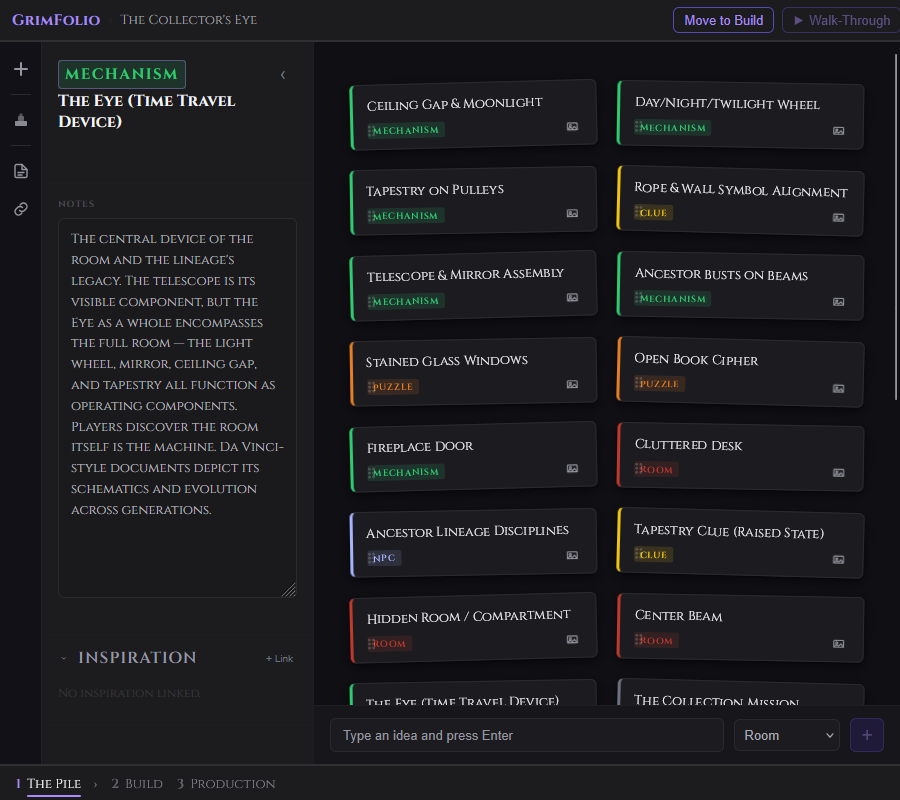Open the document notes icon in sidebar
The height and width of the screenshot is (800, 900).
click(21, 171)
